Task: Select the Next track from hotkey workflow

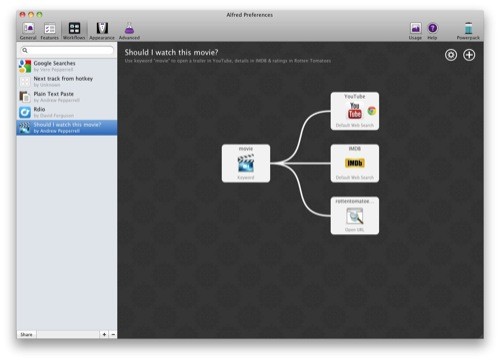Action: pos(67,81)
